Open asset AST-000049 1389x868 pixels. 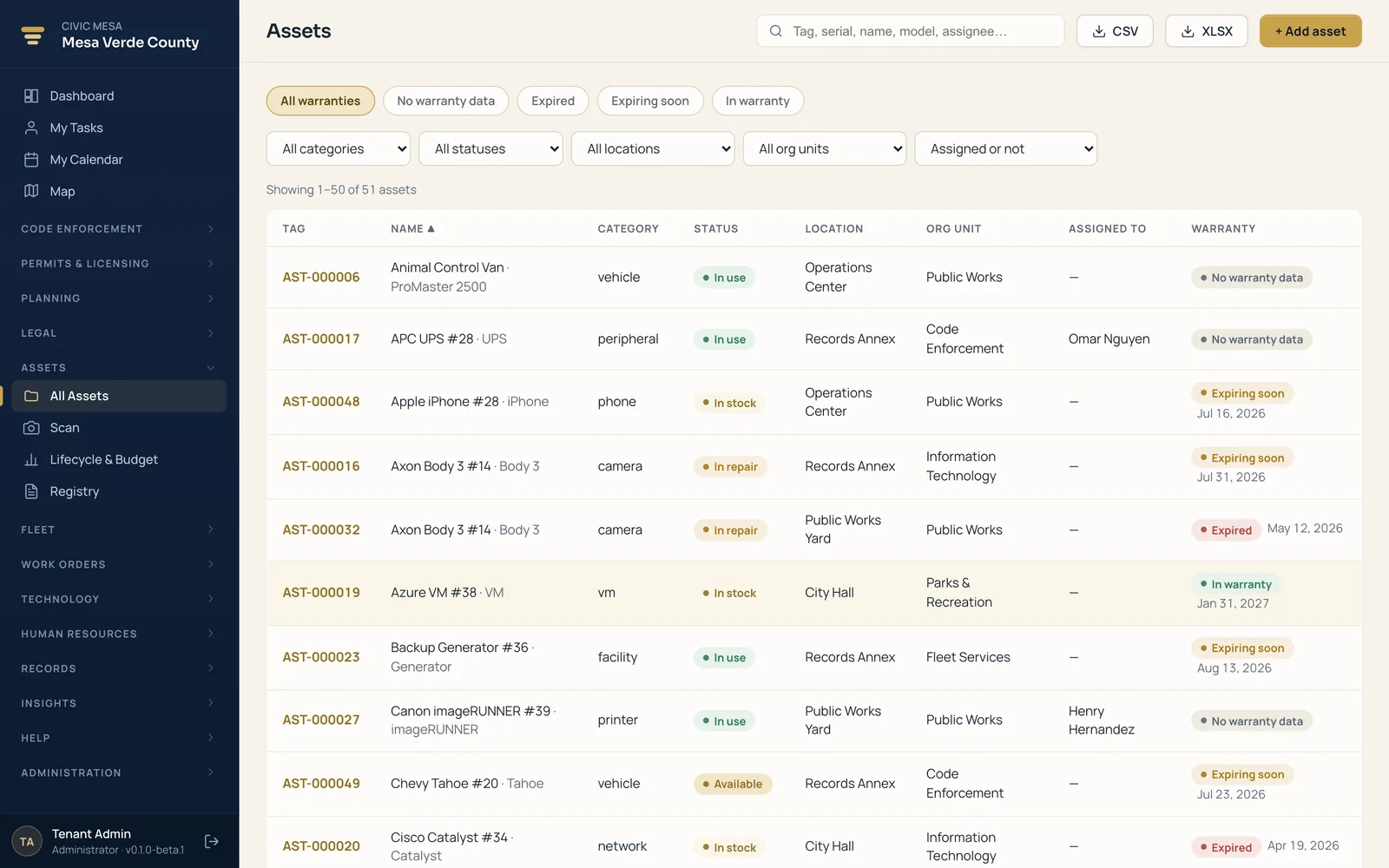(x=321, y=784)
